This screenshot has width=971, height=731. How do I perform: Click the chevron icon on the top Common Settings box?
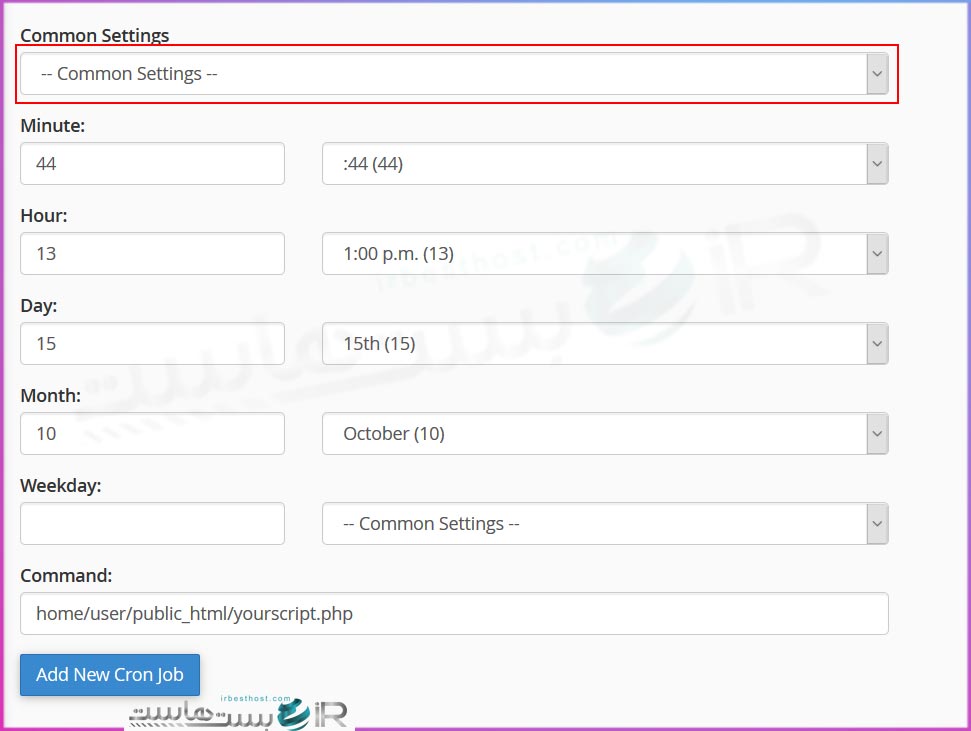[x=877, y=72]
